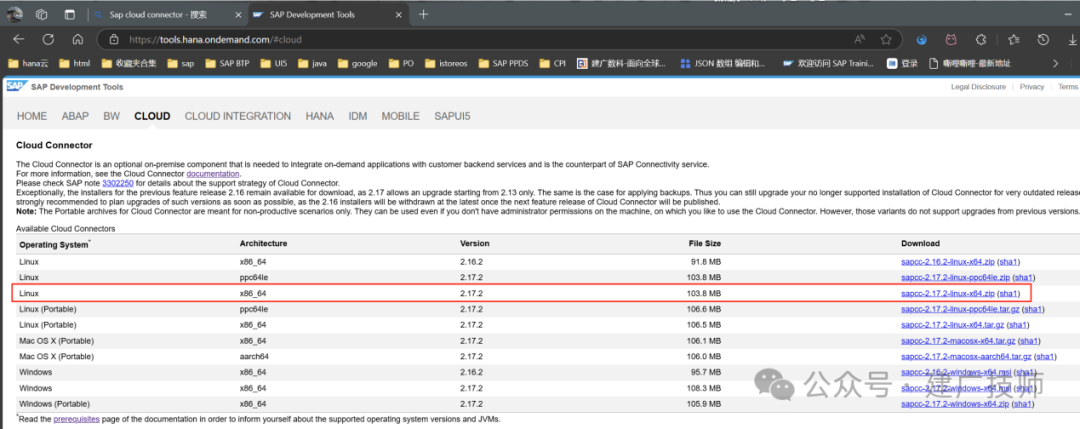
Task: Select the CLOUD section
Action: point(152,116)
